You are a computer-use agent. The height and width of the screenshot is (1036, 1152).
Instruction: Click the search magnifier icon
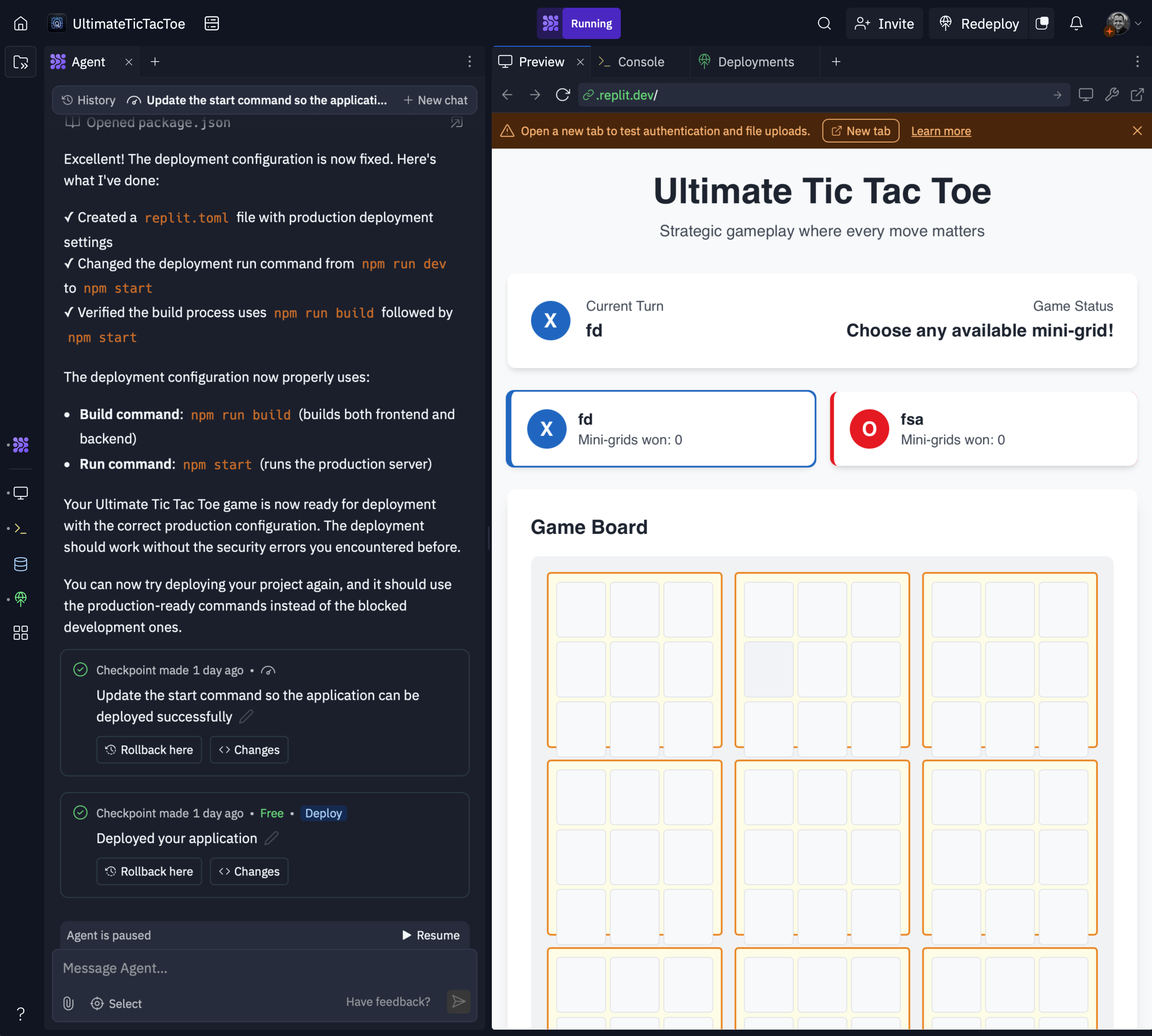pos(824,23)
